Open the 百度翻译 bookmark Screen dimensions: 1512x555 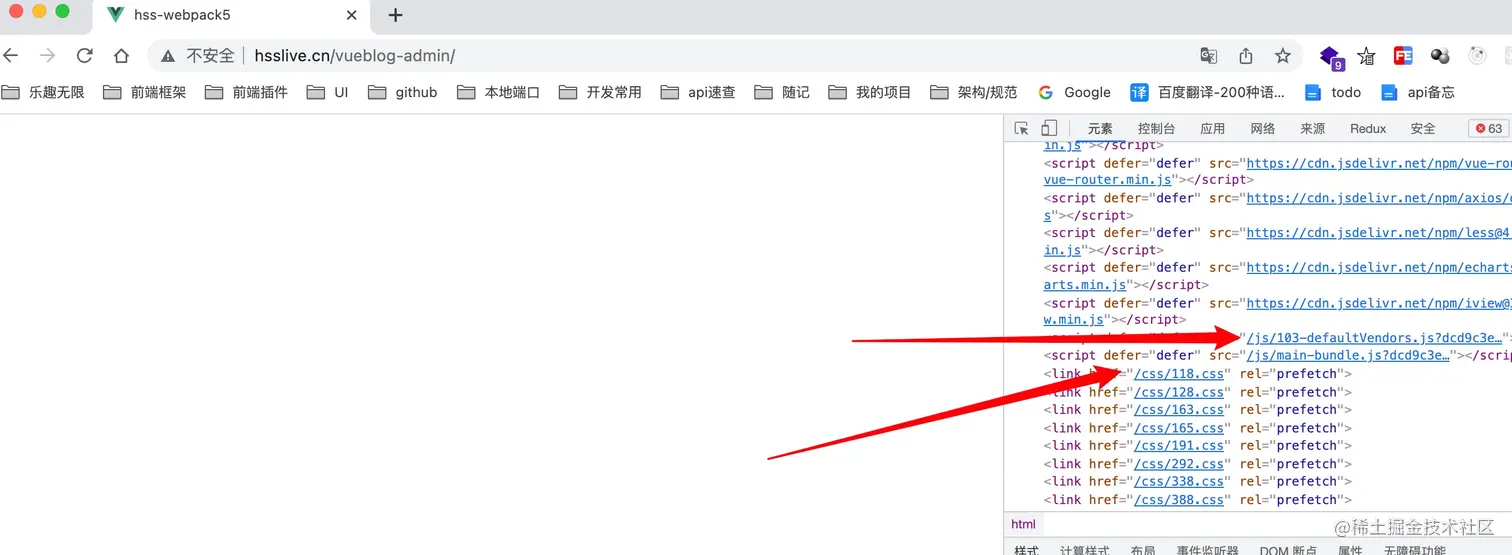point(1208,92)
